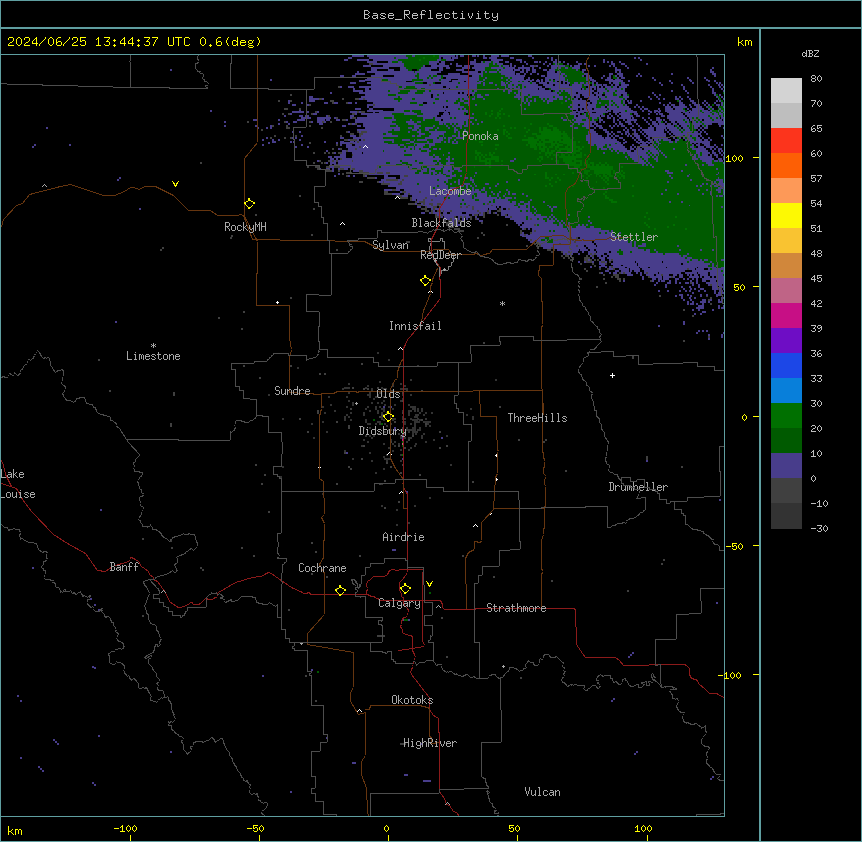862x842 pixels.
Task: Click the Lacombe city label
Action: [450, 191]
